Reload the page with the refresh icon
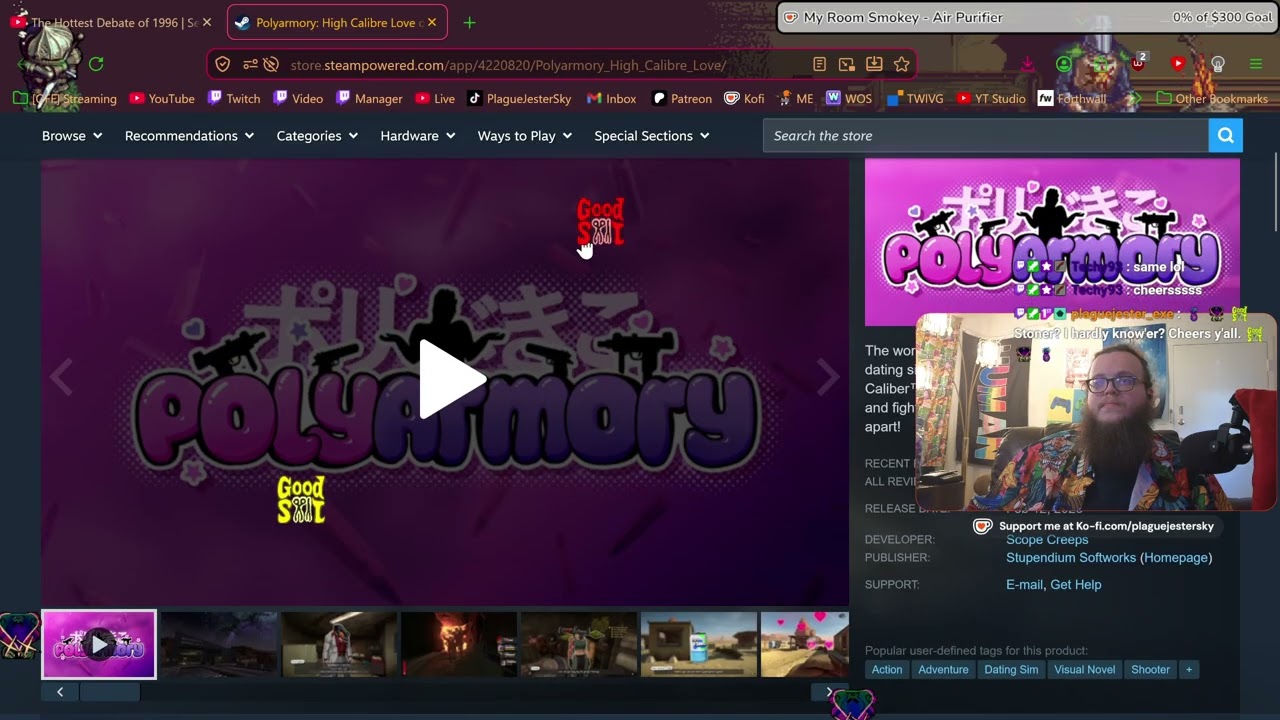This screenshot has height=720, width=1280. 96,64
